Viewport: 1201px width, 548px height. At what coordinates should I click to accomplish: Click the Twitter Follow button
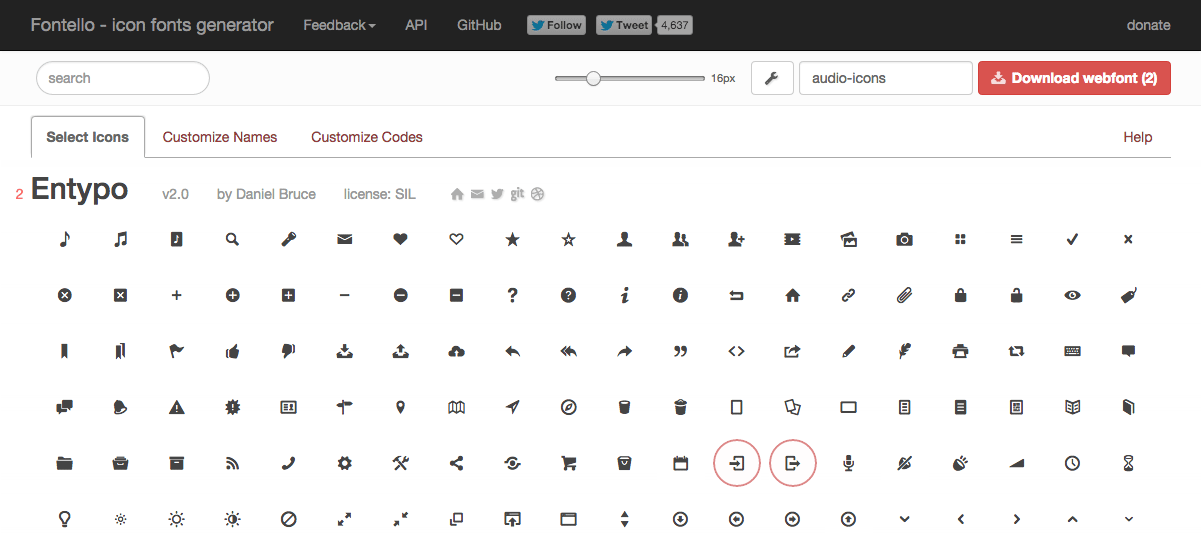556,25
